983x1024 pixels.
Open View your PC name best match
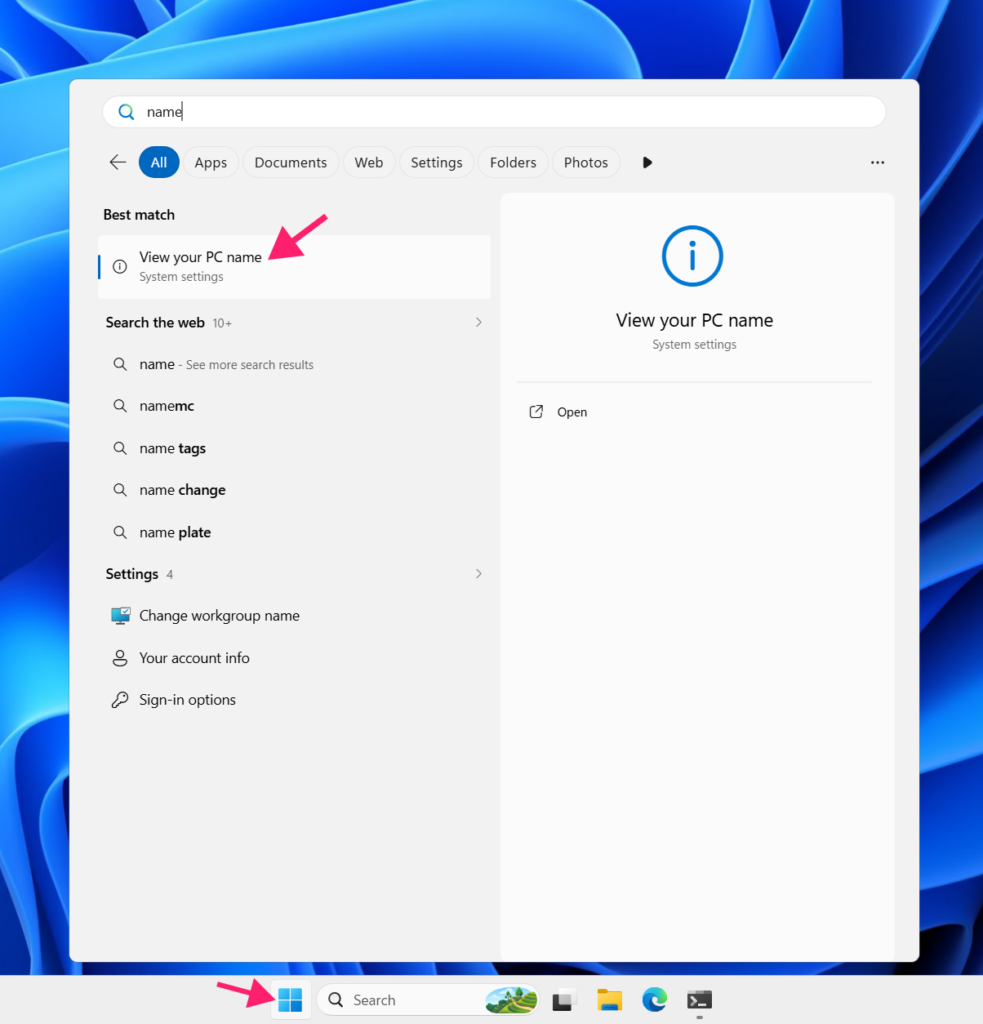tap(294, 266)
